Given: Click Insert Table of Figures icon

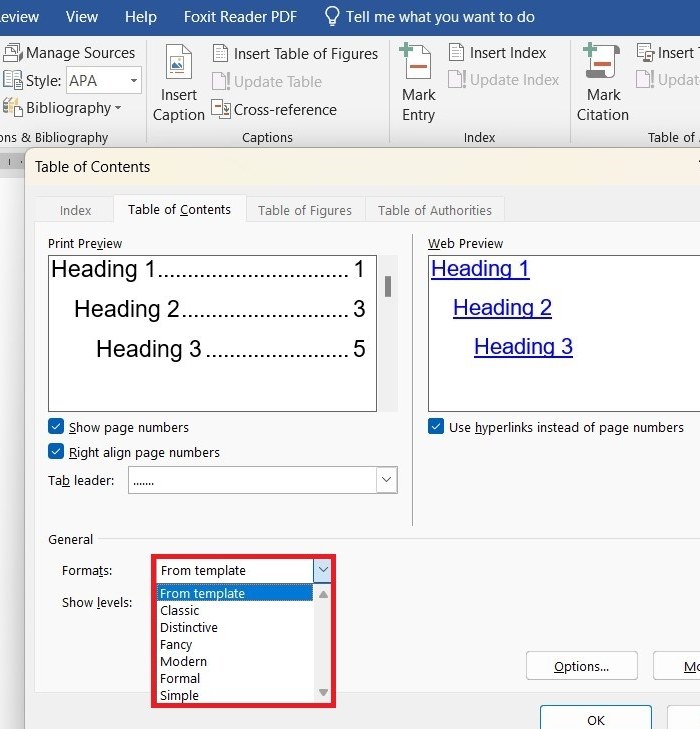Looking at the screenshot, I should [x=220, y=53].
